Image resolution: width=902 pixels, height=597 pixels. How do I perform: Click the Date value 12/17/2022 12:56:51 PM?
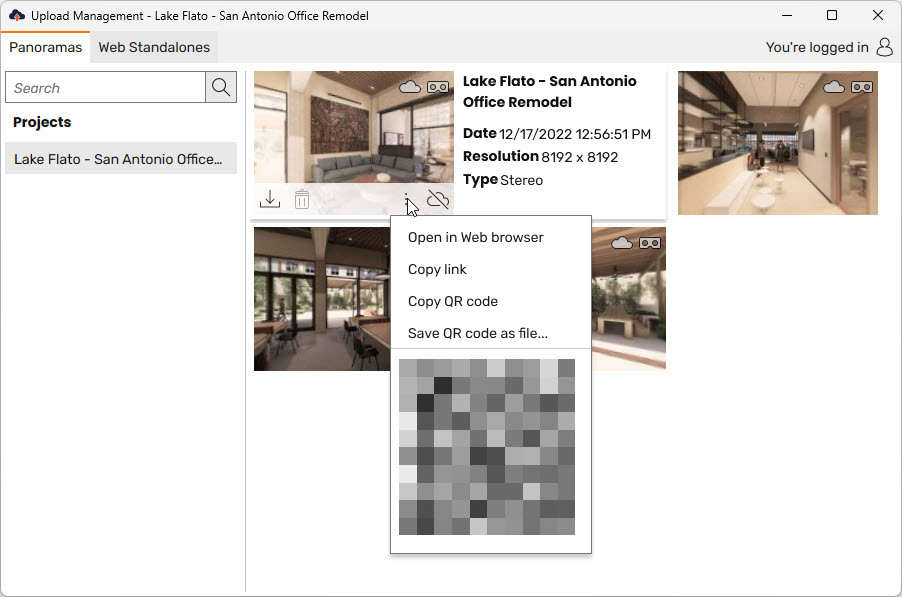(575, 134)
